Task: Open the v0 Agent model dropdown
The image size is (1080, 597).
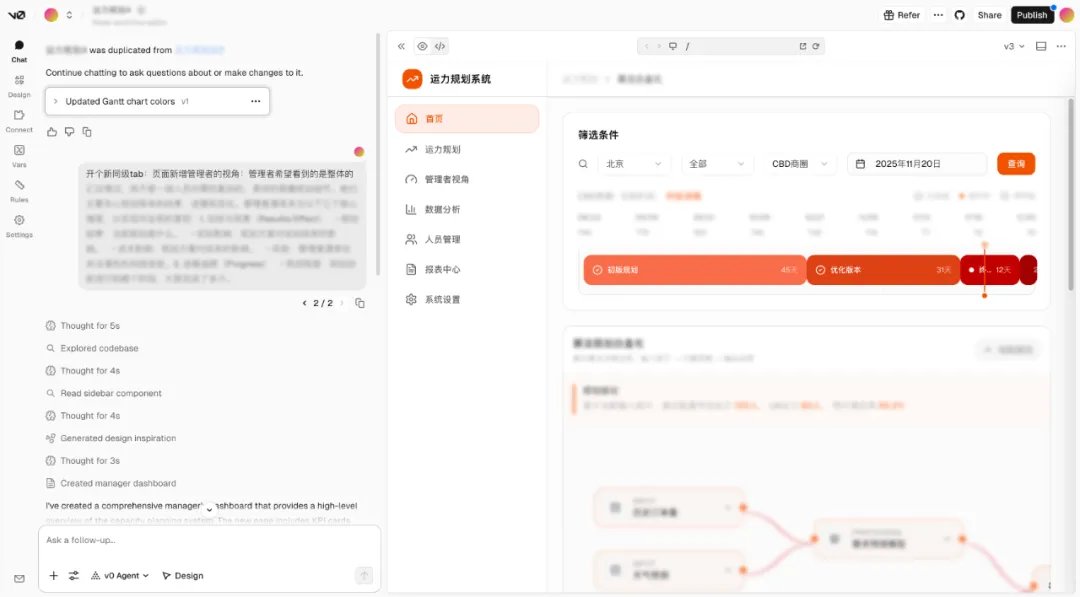Action: click(120, 576)
